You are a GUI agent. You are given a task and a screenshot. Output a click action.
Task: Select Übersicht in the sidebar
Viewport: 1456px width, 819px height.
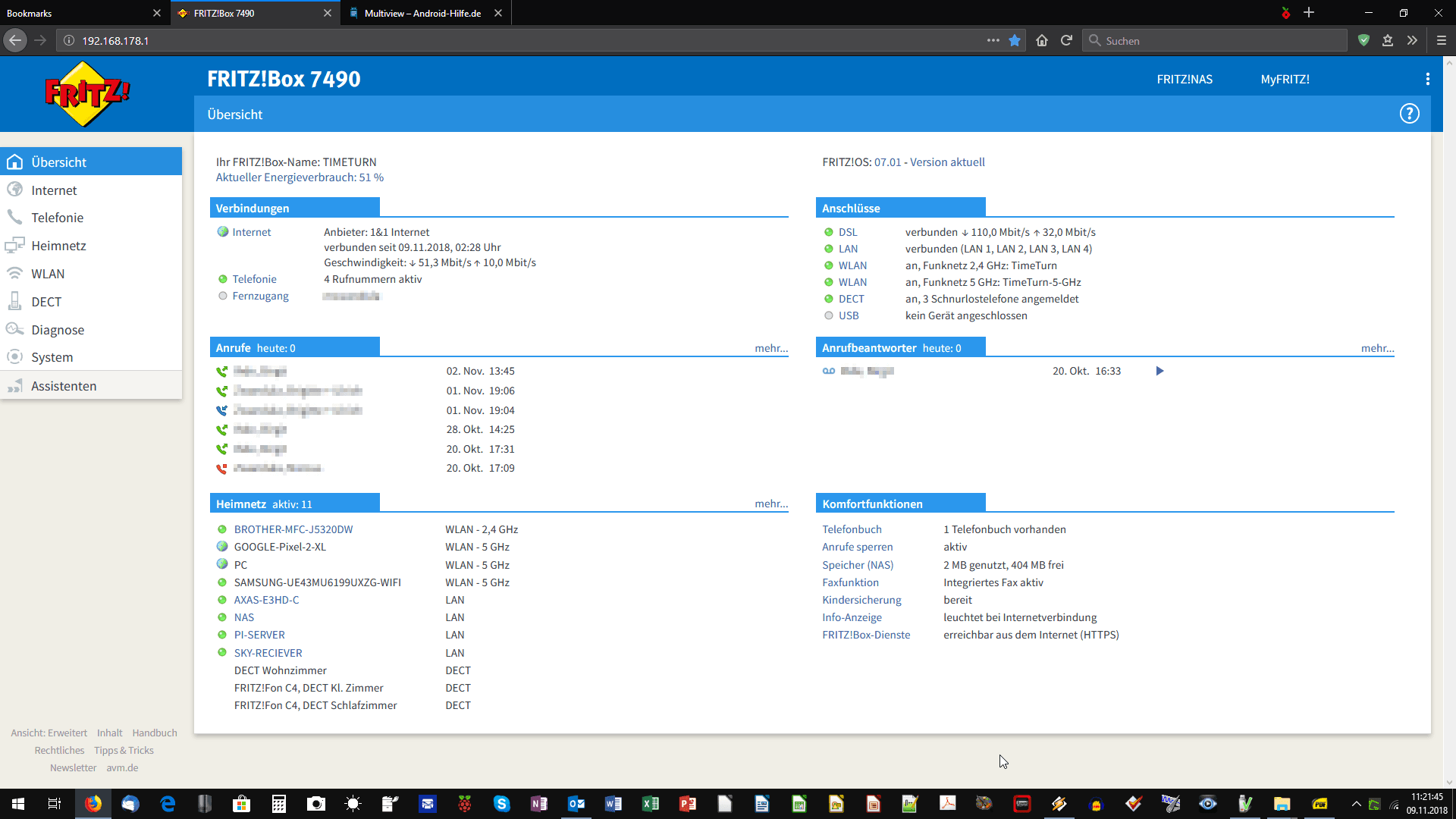click(91, 162)
